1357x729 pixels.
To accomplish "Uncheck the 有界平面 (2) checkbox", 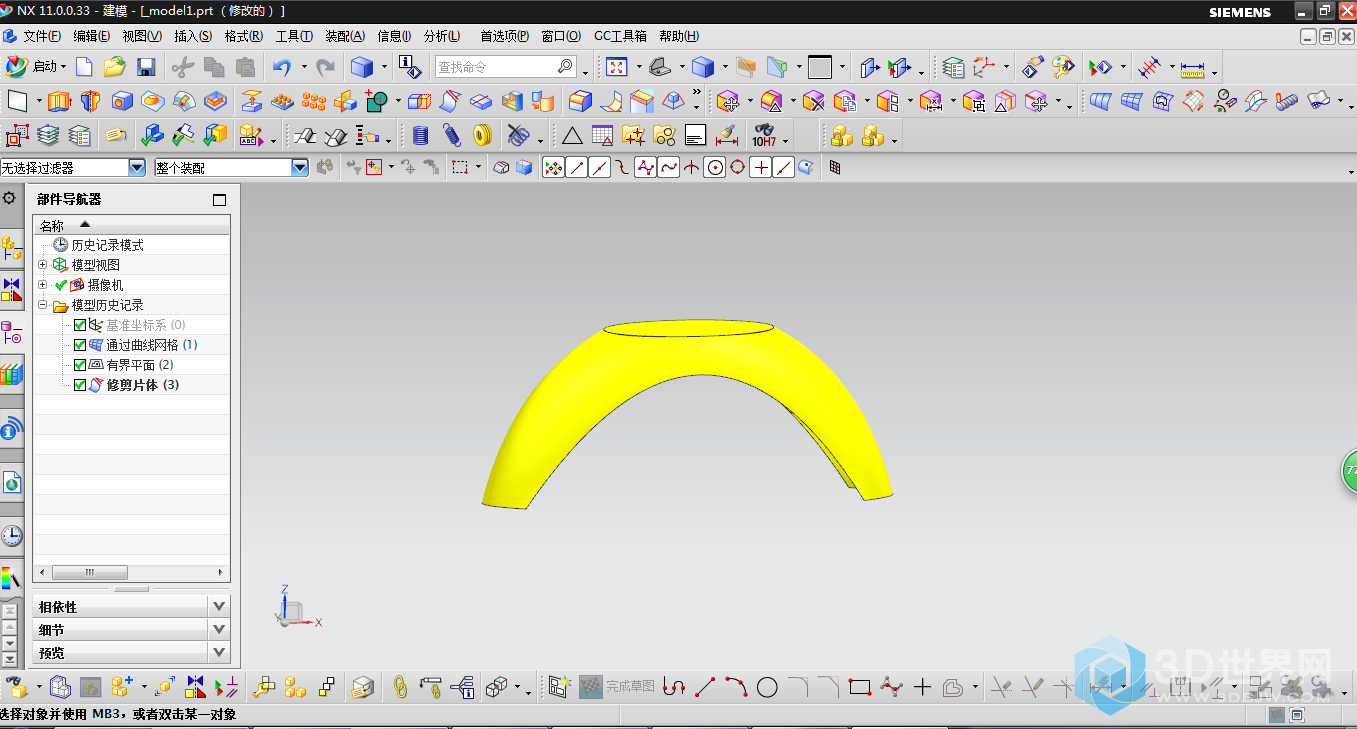I will tap(80, 365).
